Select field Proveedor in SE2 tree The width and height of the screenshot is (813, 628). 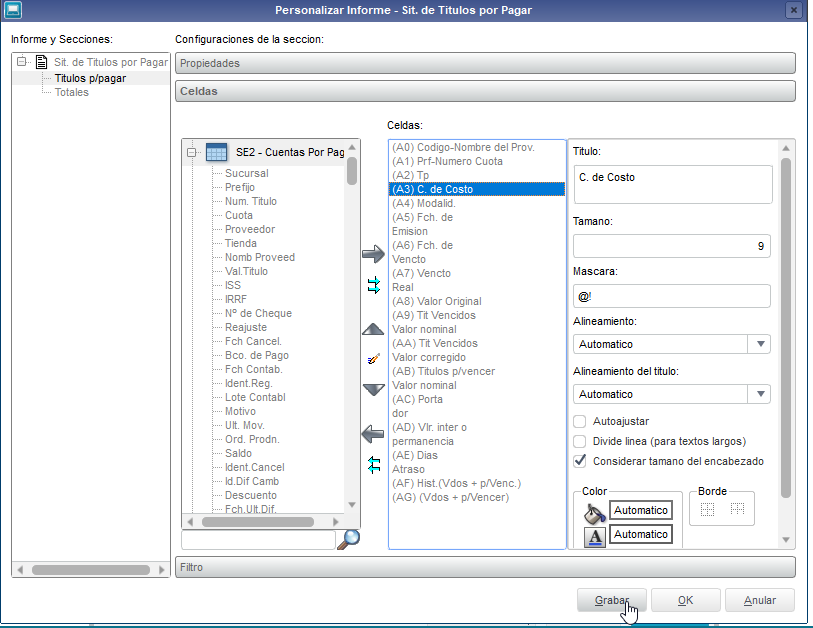coord(250,229)
